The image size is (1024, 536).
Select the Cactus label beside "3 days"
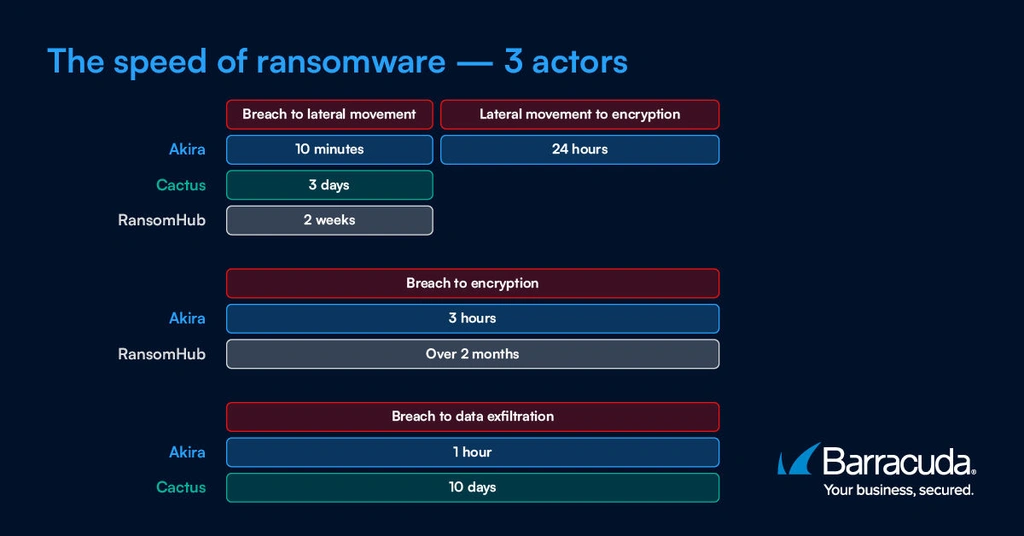coord(181,185)
